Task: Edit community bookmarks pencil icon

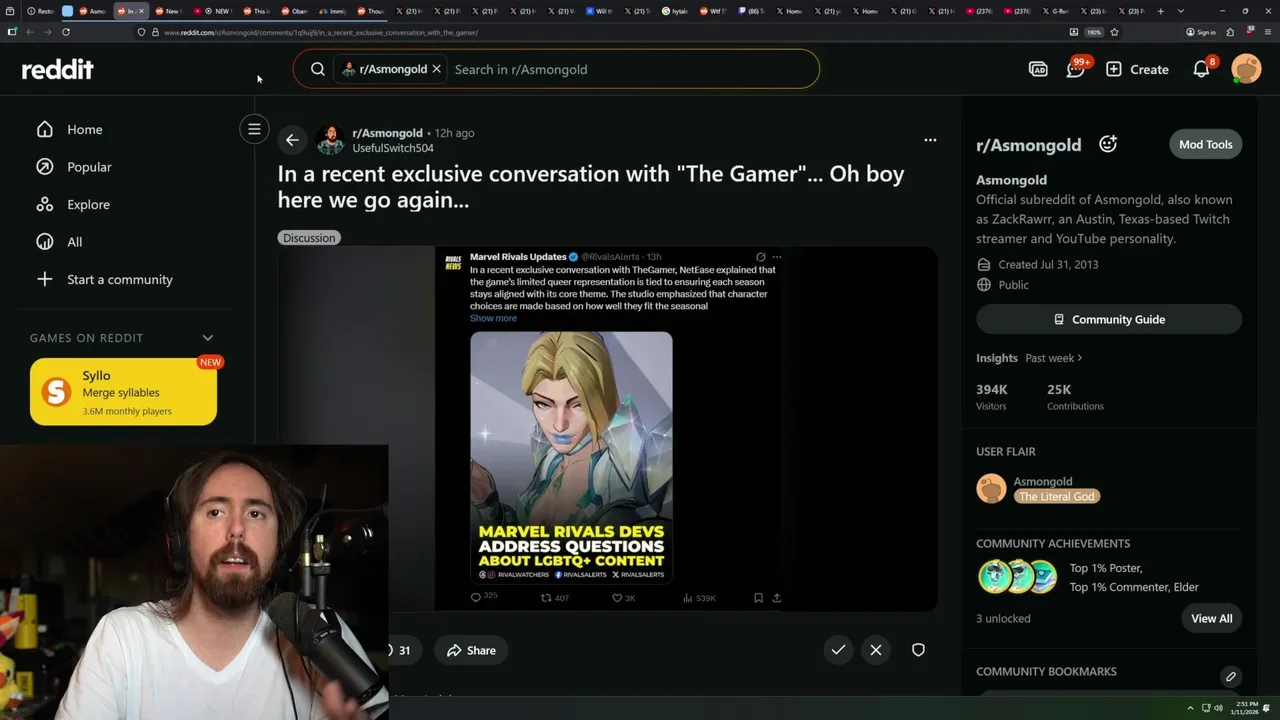Action: [x=1231, y=677]
